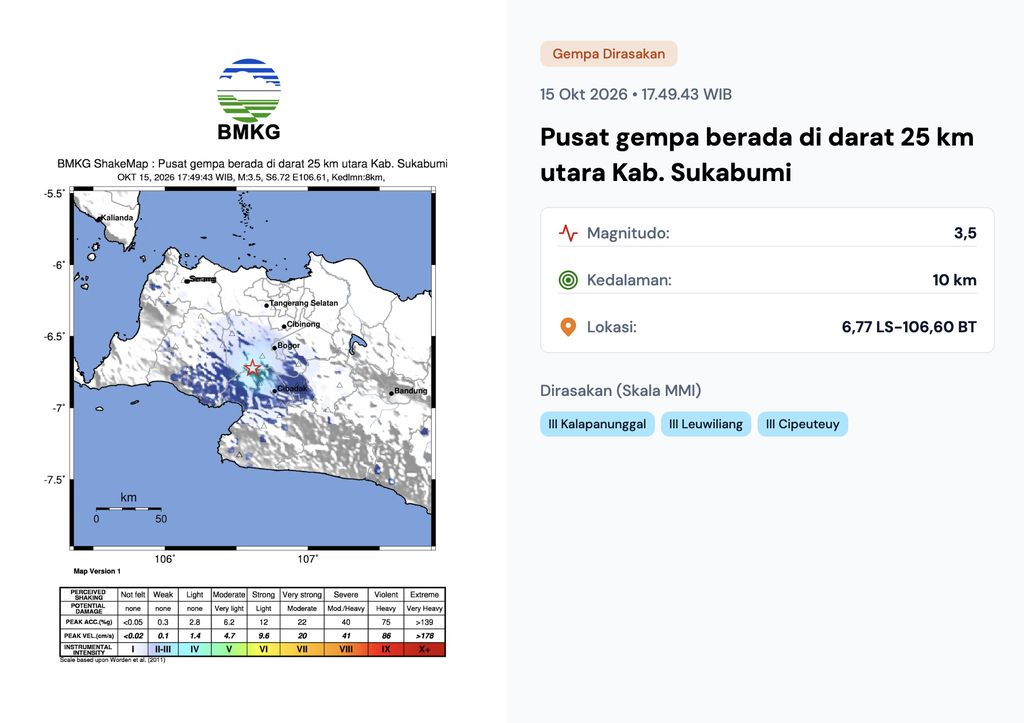The height and width of the screenshot is (723, 1024).
Task: Click the 'Dirasakan (Skala MMI)' heading
Action: coord(620,391)
